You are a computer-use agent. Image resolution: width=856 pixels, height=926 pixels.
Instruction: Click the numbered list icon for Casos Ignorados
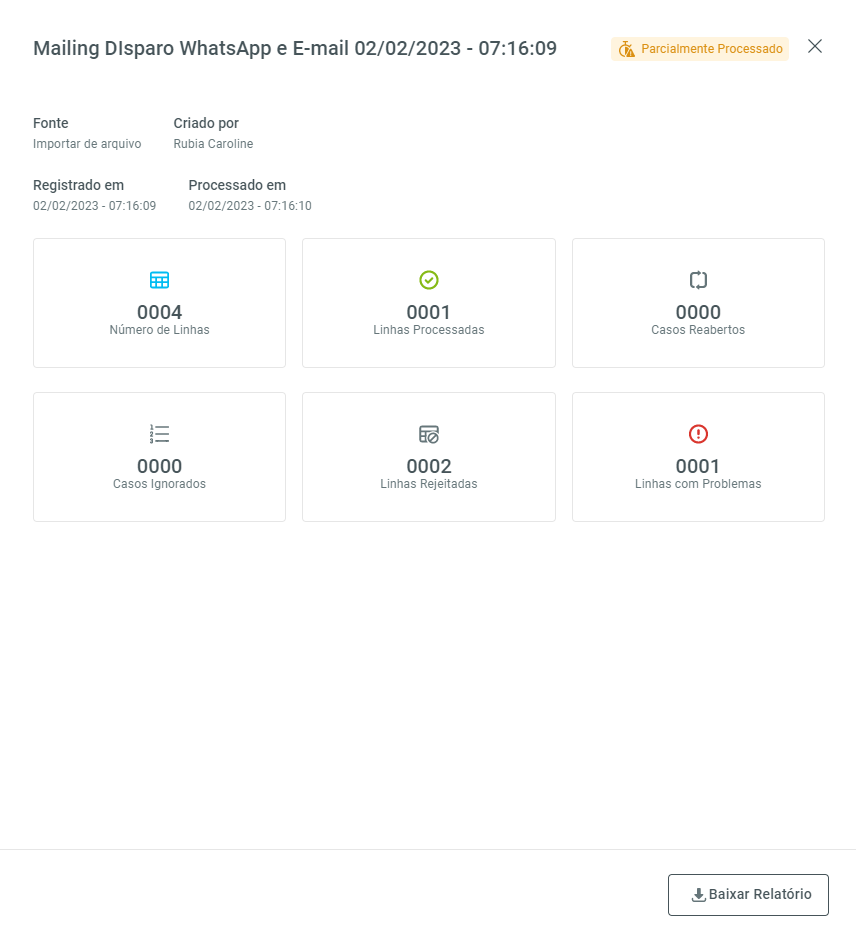[x=159, y=434]
